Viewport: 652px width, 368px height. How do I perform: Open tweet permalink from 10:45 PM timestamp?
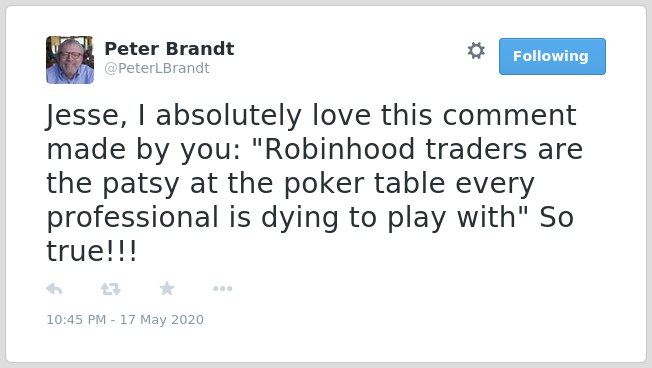click(125, 319)
